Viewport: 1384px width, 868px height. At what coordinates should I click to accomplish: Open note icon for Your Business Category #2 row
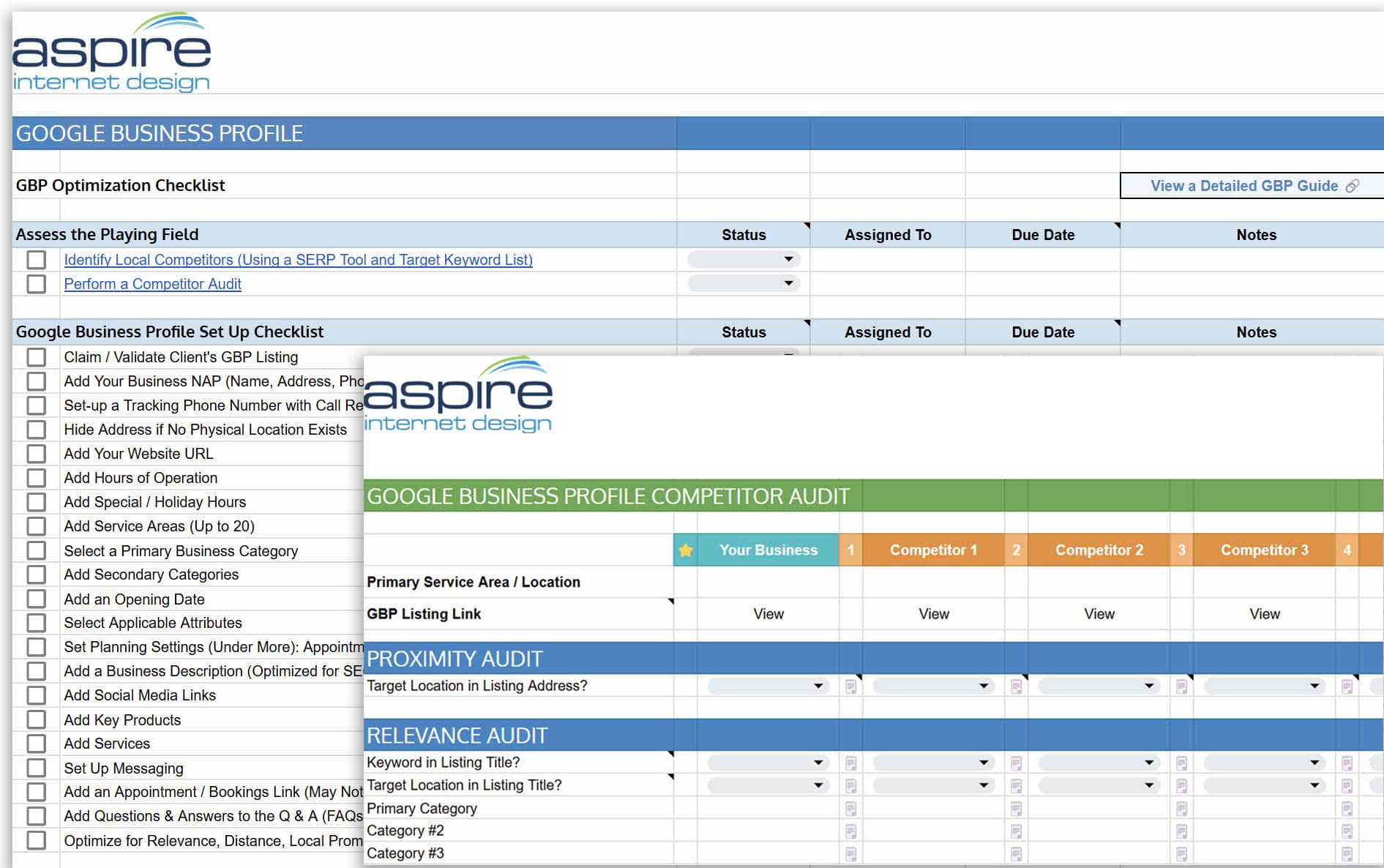pos(850,831)
